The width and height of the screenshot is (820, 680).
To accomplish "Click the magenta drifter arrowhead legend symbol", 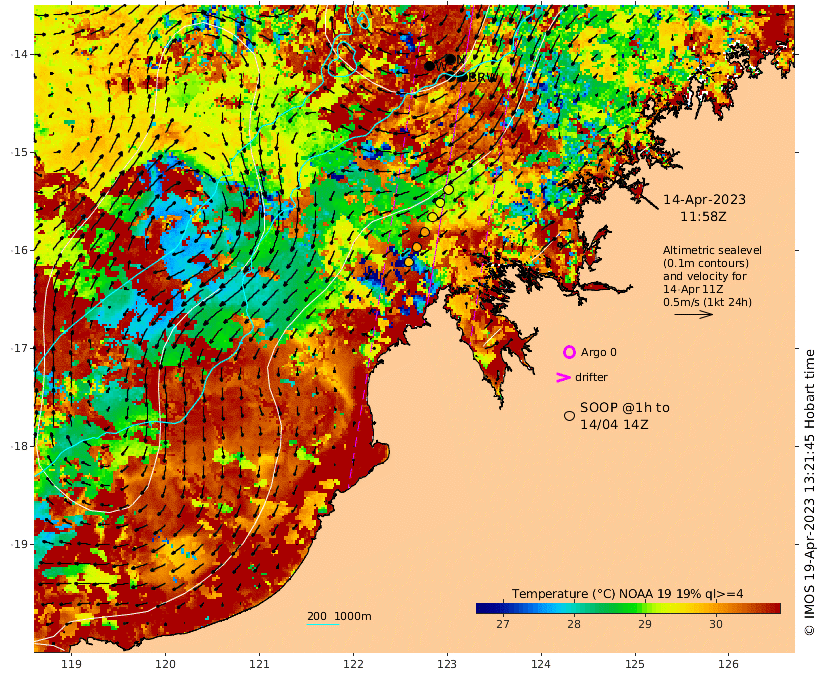I will (x=563, y=377).
